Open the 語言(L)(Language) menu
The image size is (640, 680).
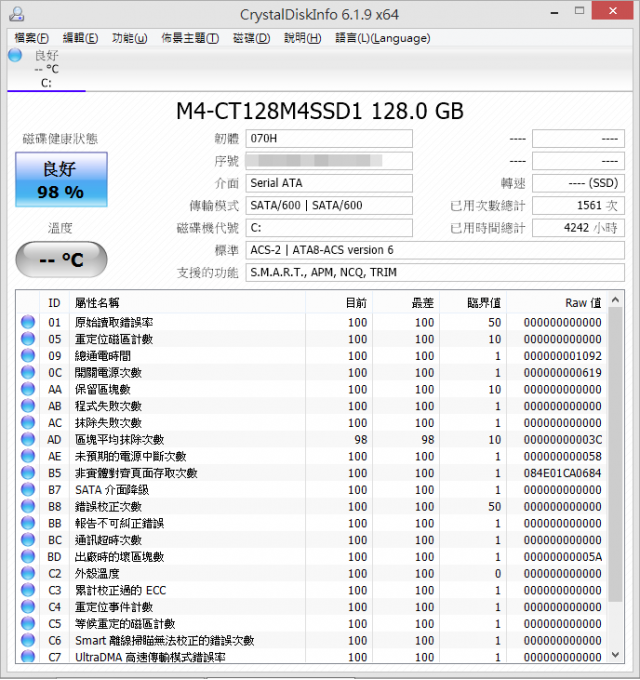point(382,38)
